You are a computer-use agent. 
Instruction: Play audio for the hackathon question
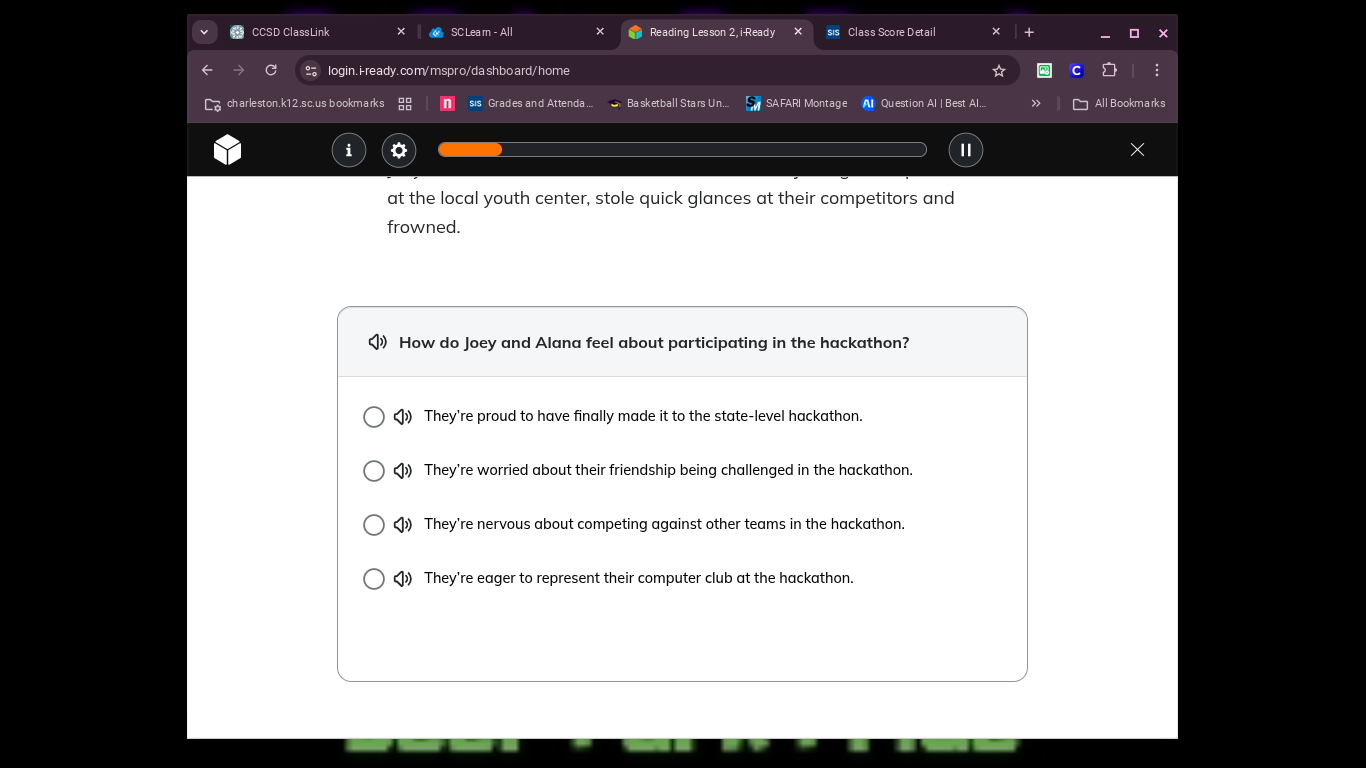tap(377, 342)
